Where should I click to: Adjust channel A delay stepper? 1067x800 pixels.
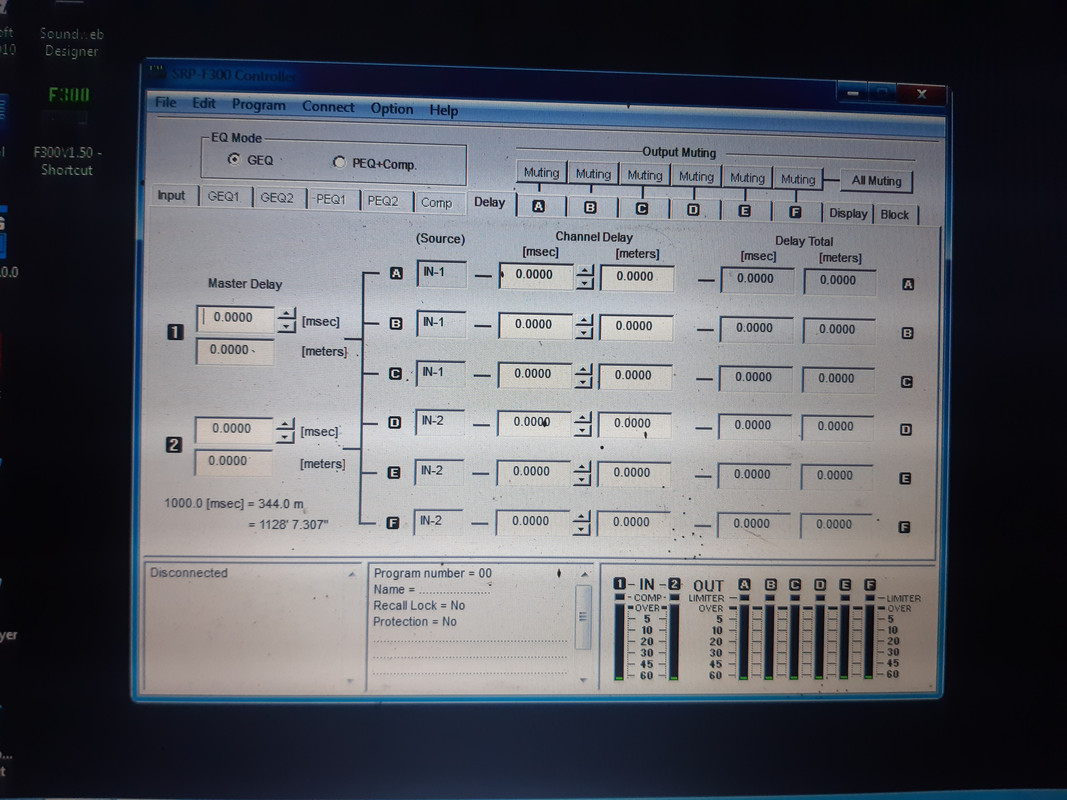coord(585,277)
